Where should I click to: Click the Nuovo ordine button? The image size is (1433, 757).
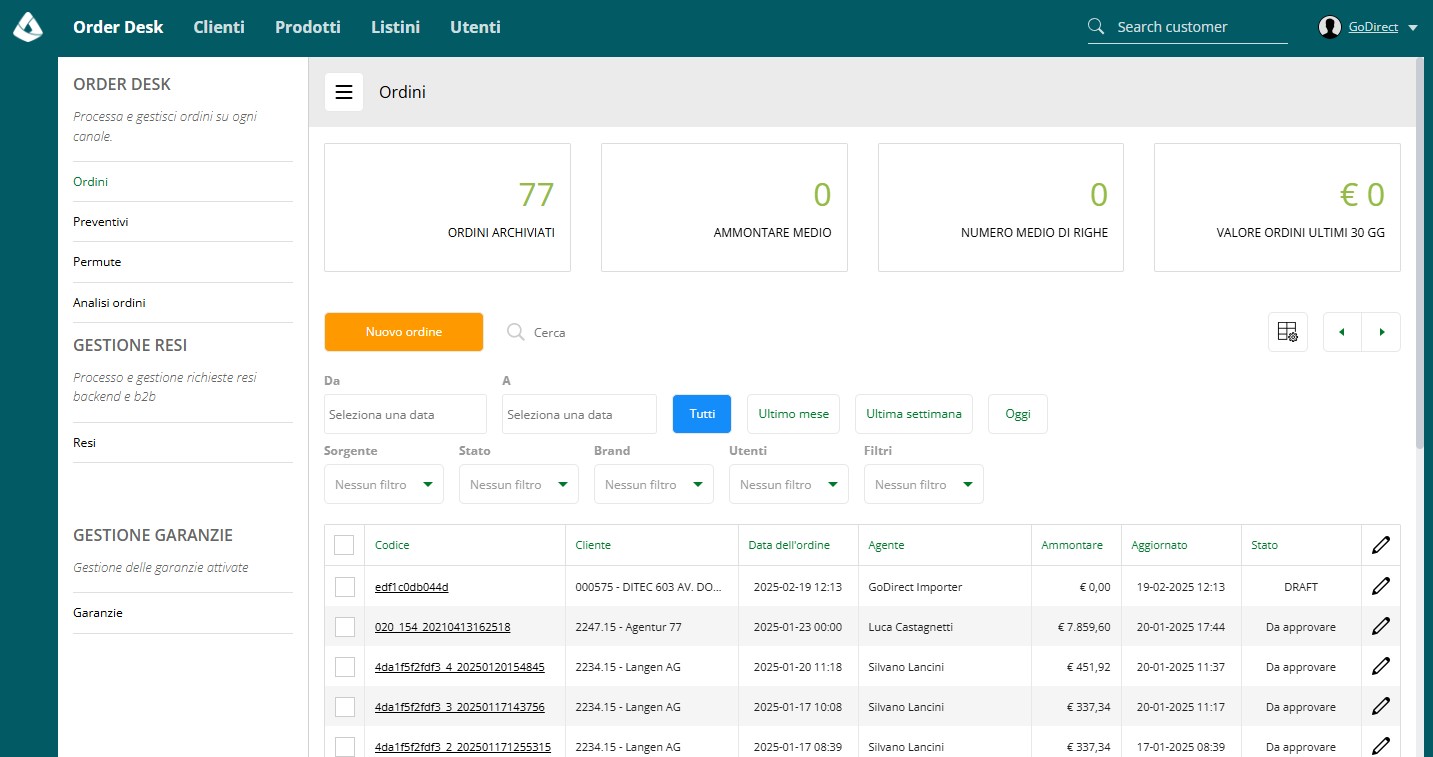(x=404, y=332)
